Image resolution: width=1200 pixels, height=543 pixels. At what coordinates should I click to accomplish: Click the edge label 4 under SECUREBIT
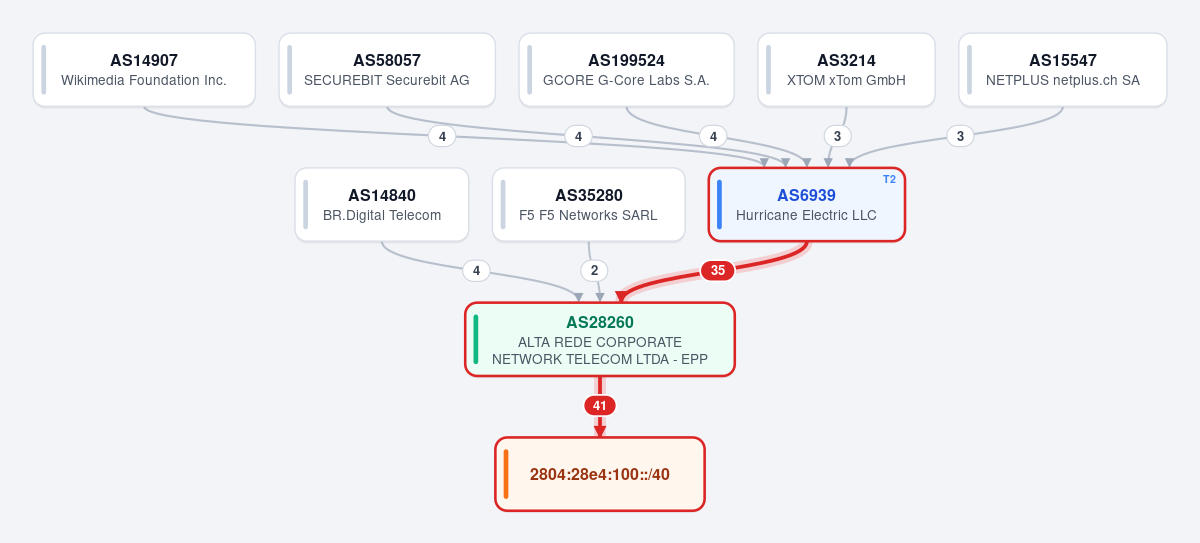[x=578, y=136]
